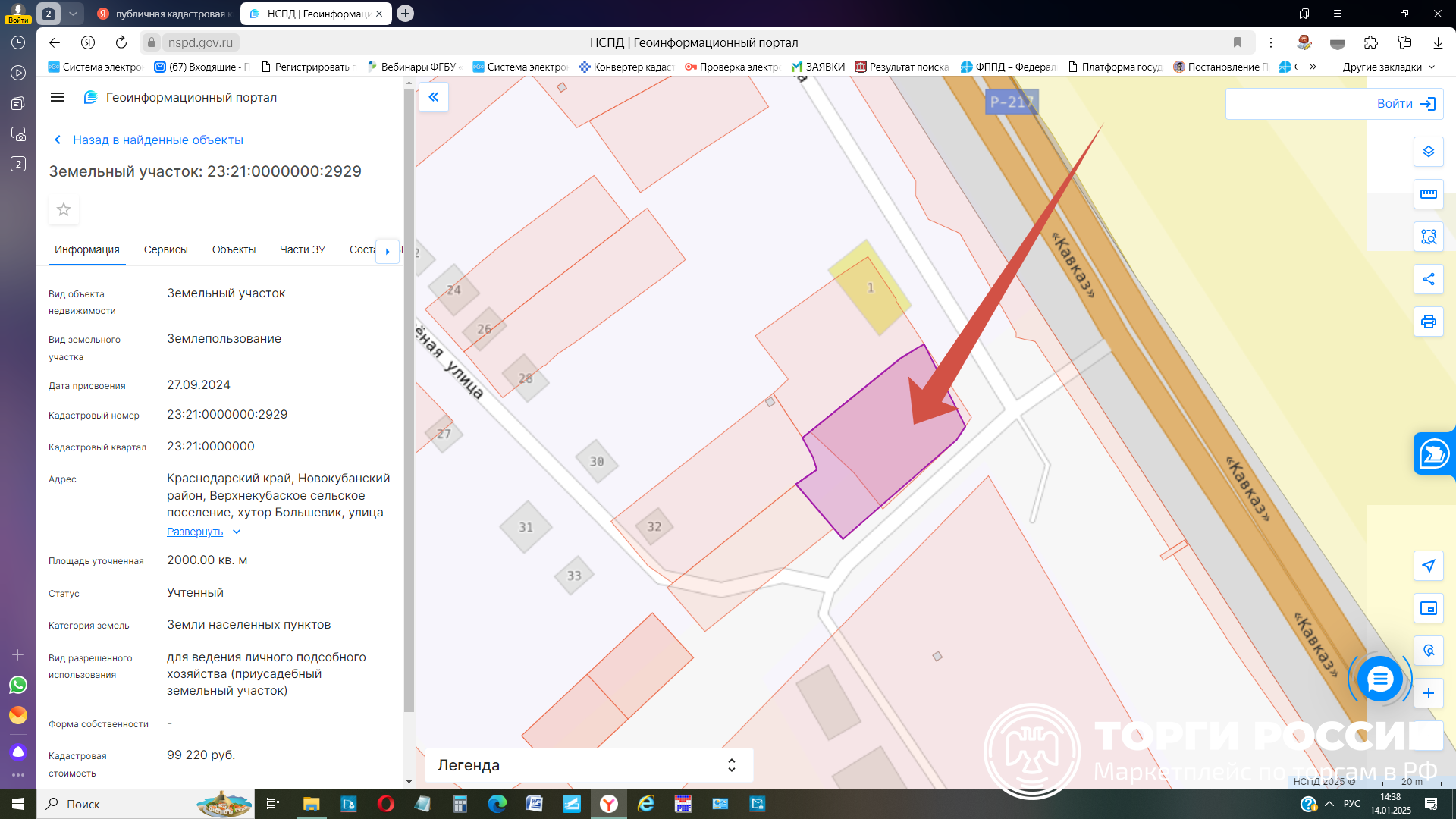
Task: Click the share map icon
Action: click(x=1428, y=279)
